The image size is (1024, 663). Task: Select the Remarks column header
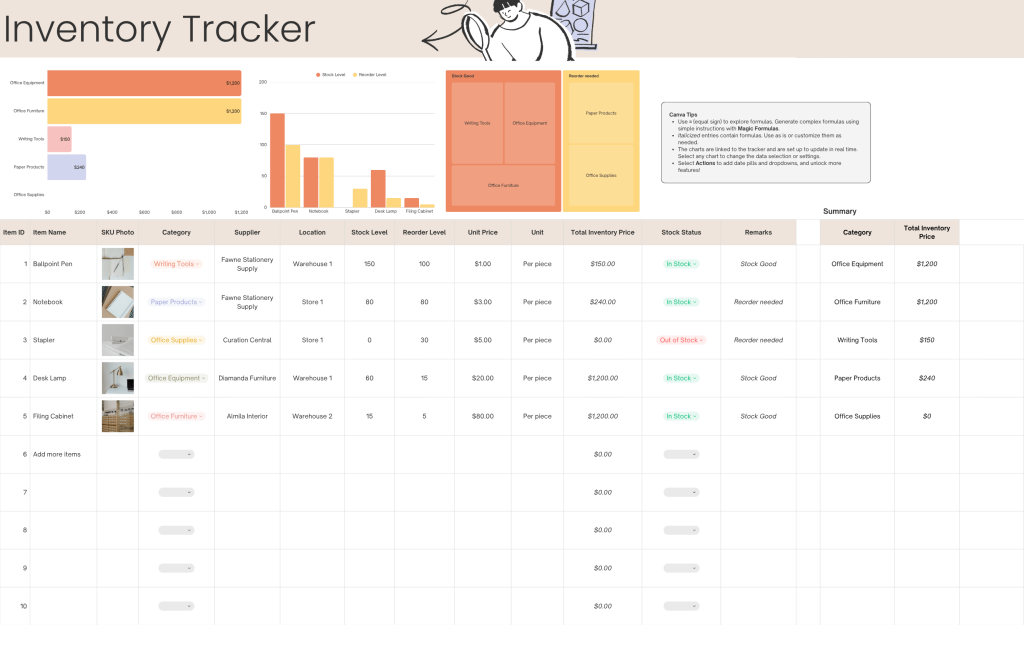click(x=758, y=233)
